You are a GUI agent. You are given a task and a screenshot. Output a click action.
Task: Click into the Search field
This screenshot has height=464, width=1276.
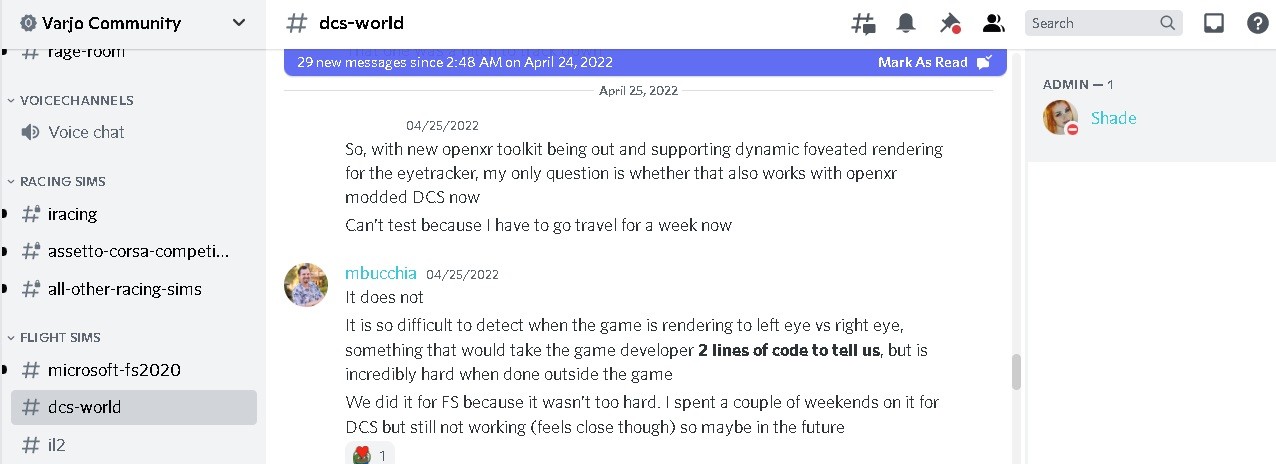(x=1094, y=23)
